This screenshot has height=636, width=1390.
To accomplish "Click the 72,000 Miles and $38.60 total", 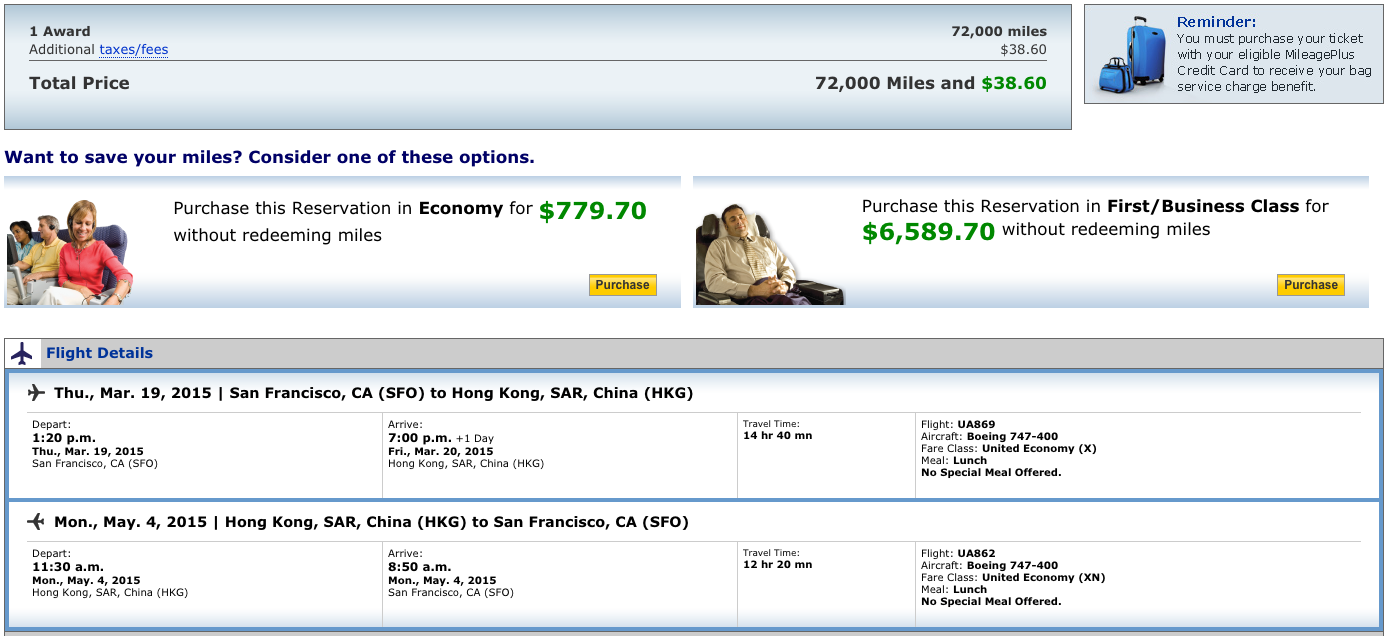I will click(x=931, y=83).
